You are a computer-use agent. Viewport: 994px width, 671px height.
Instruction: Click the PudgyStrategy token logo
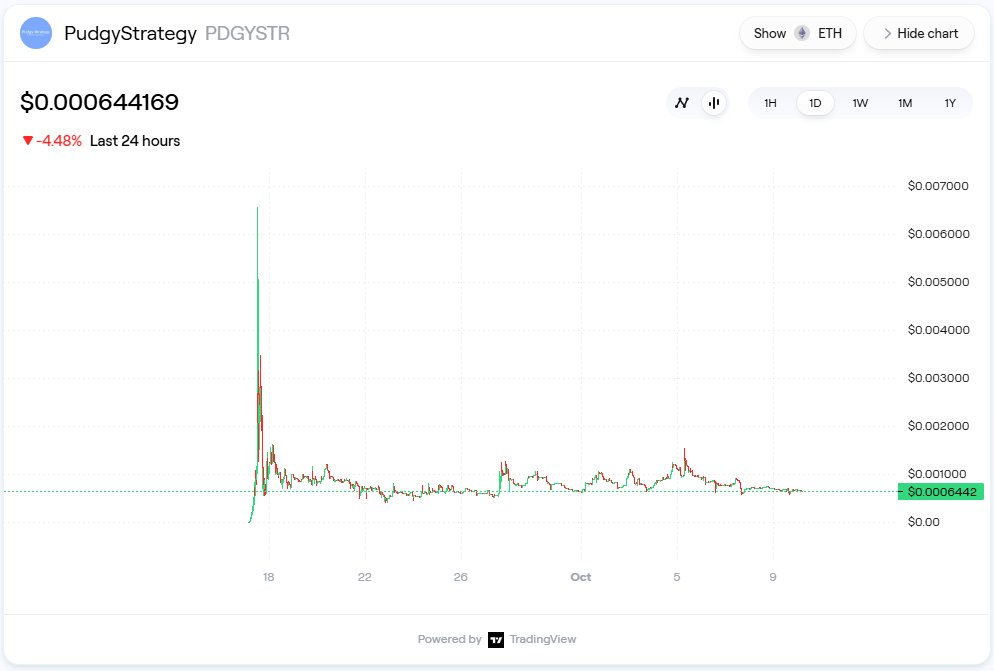[x=36, y=33]
